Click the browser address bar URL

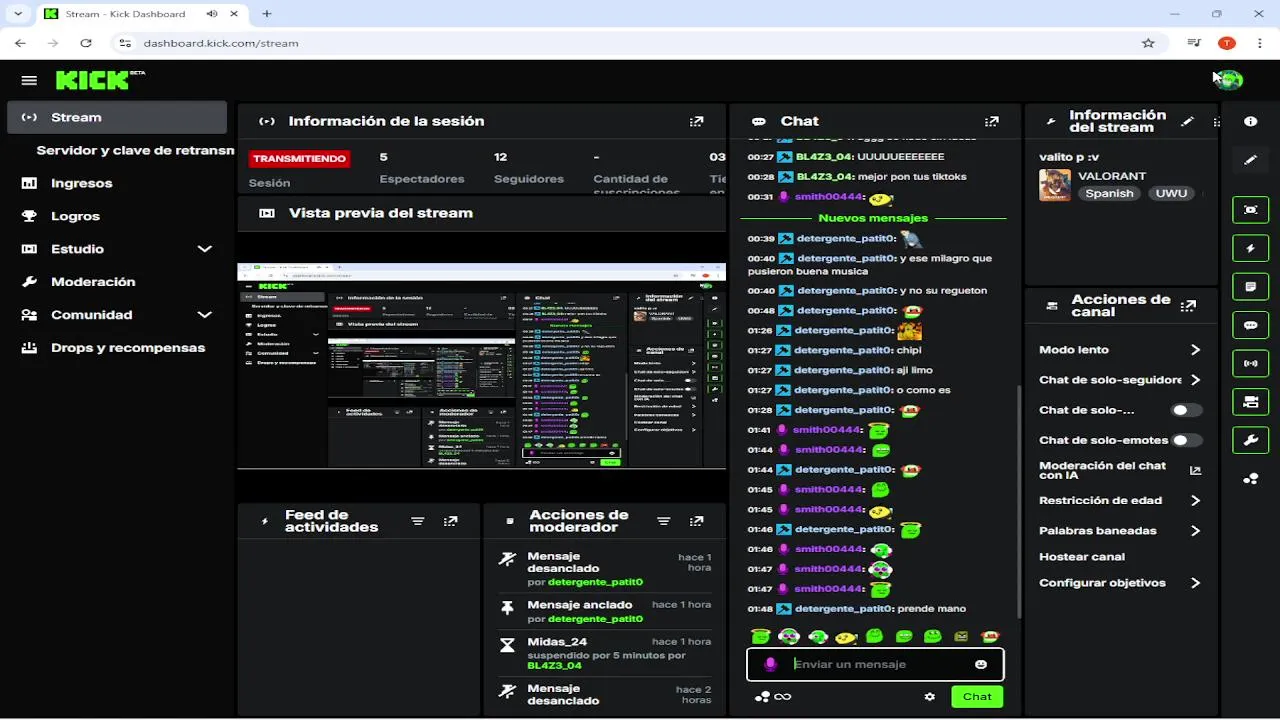coord(221,43)
